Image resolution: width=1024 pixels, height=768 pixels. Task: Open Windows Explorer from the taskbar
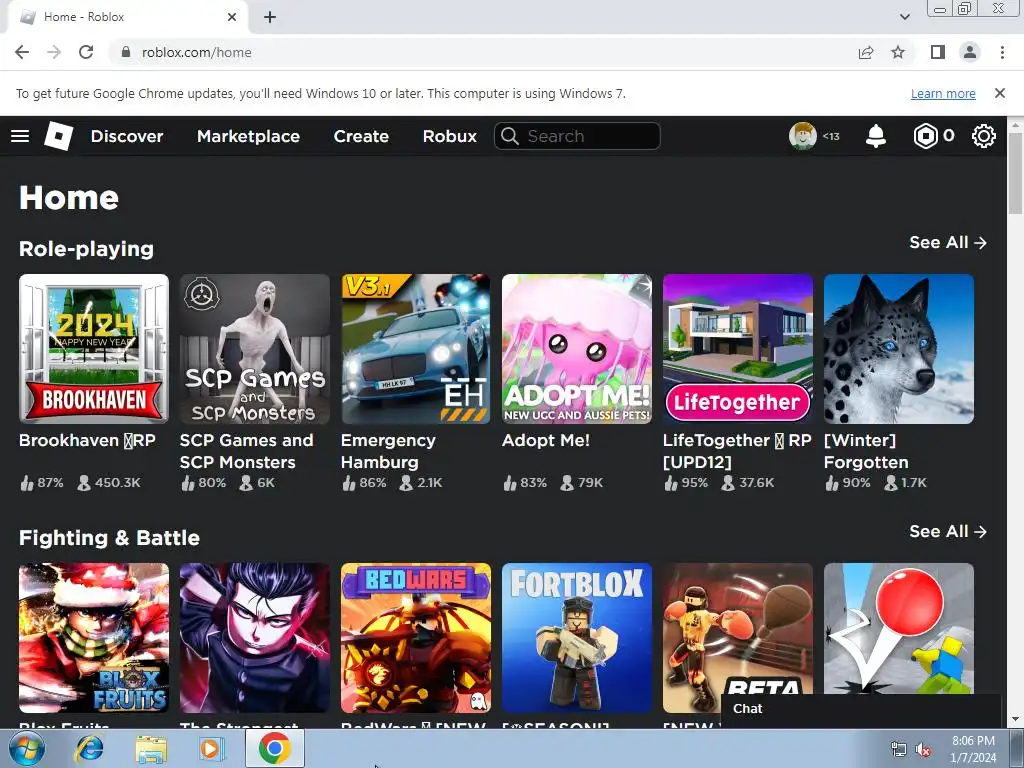tap(151, 748)
